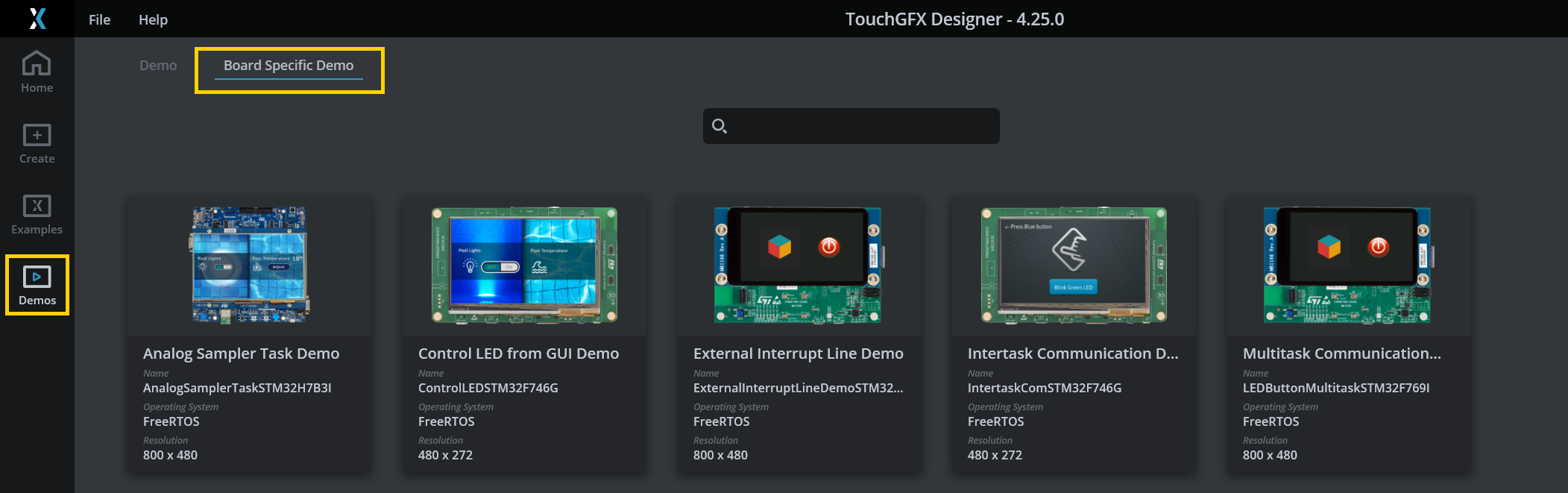Click the search magnifier icon

719,126
